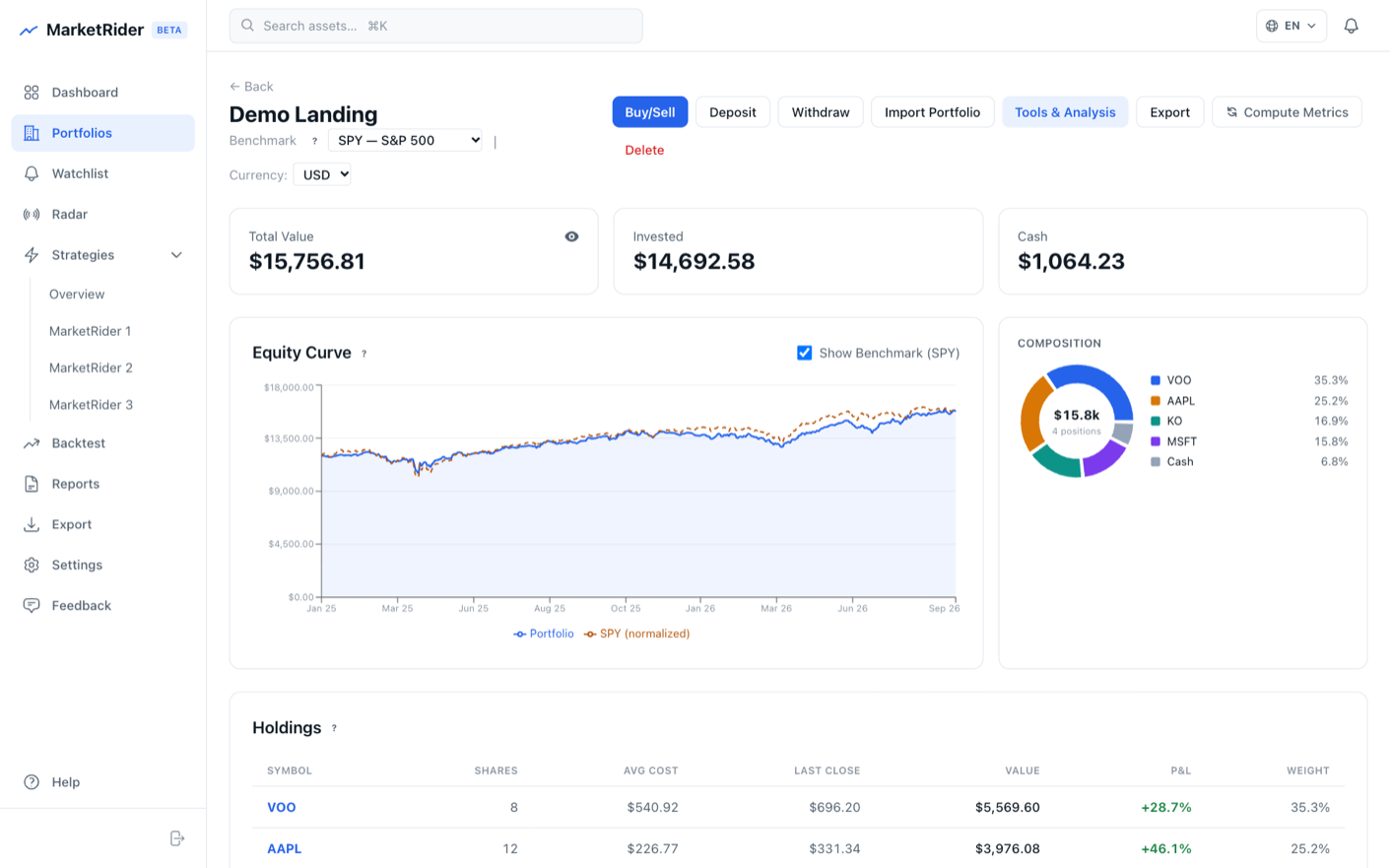Viewport: 1390px width, 868px height.
Task: Click the Buy/Sell button
Action: [650, 112]
